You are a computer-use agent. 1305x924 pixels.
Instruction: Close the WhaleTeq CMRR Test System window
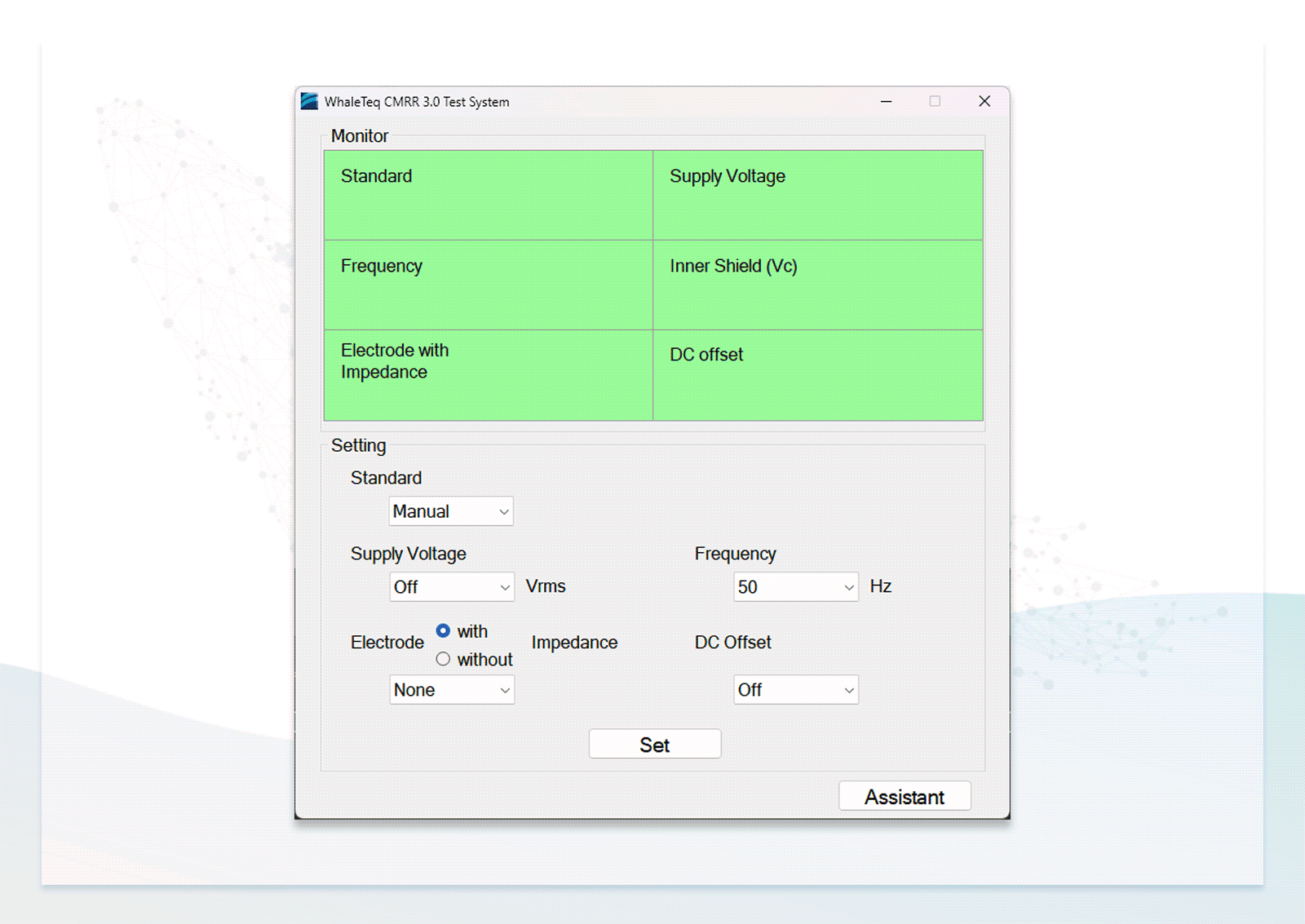click(x=984, y=101)
